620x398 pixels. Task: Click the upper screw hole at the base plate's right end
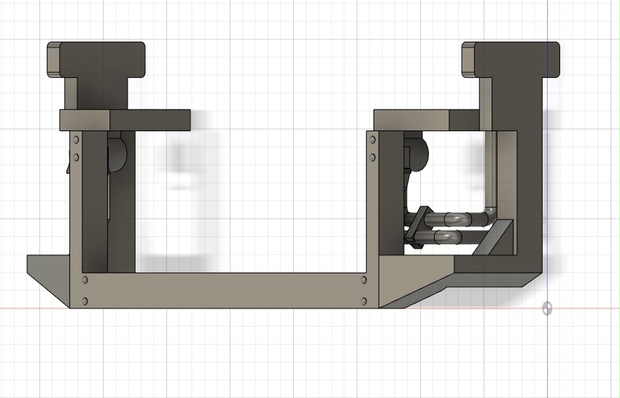pyautogui.click(x=364, y=280)
